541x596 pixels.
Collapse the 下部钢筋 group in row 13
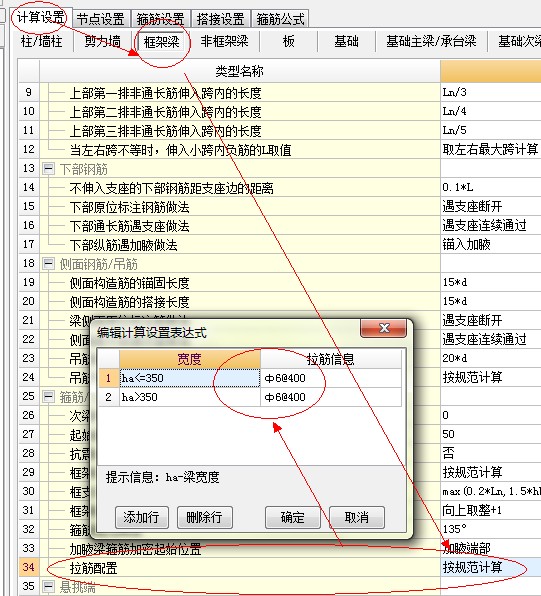click(x=48, y=168)
